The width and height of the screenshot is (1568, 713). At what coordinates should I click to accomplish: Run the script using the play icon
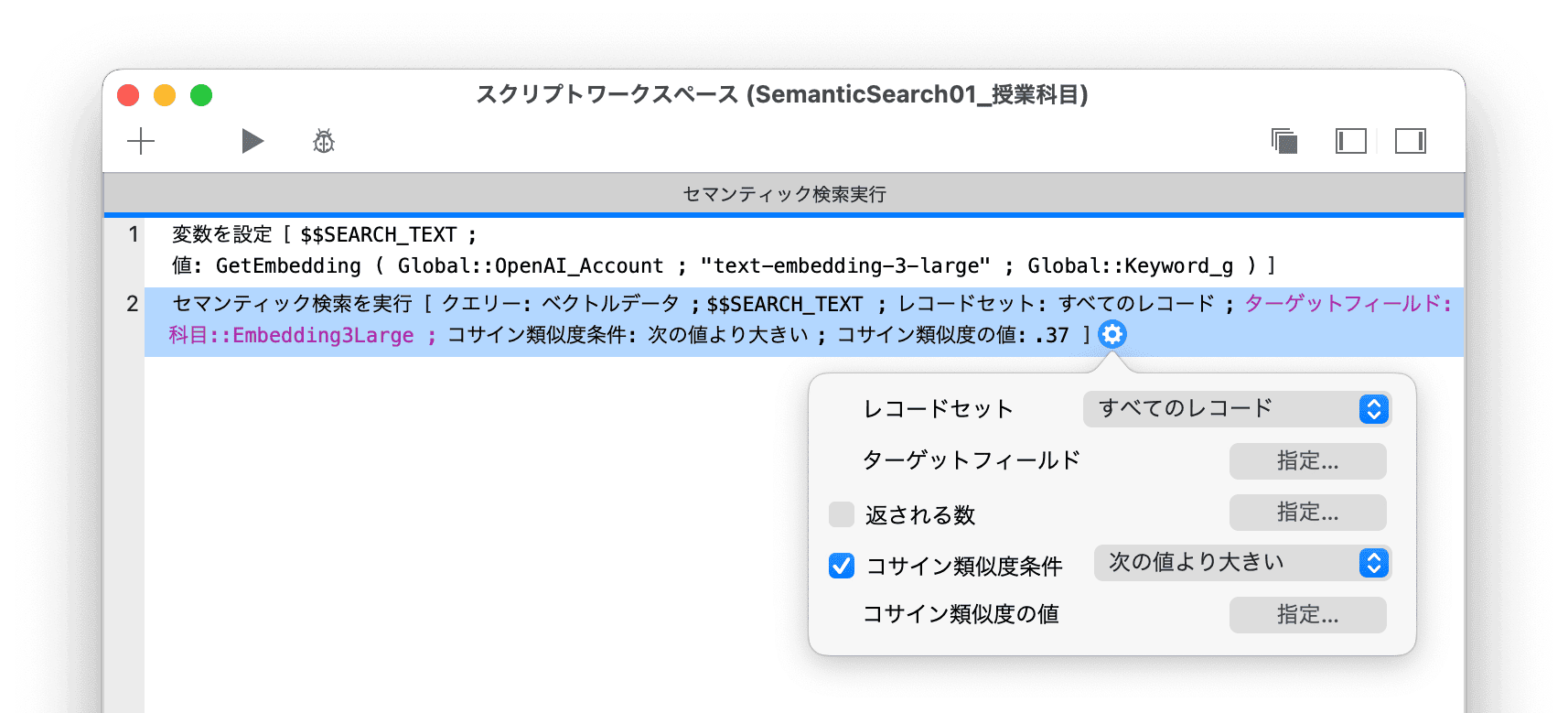pos(252,141)
